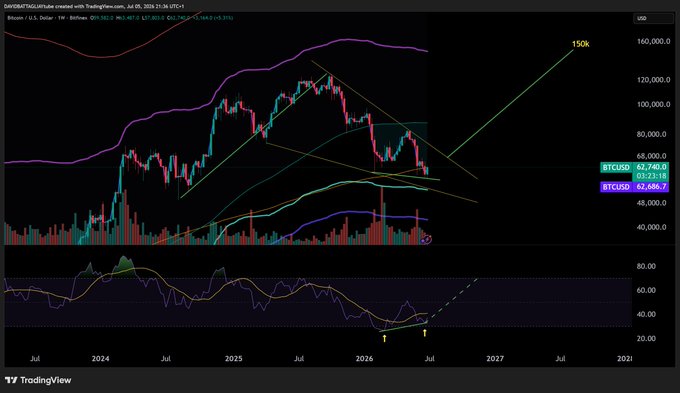Click the purple BTCUSD 62,686.7 price label
The image size is (680, 393).
634,187
